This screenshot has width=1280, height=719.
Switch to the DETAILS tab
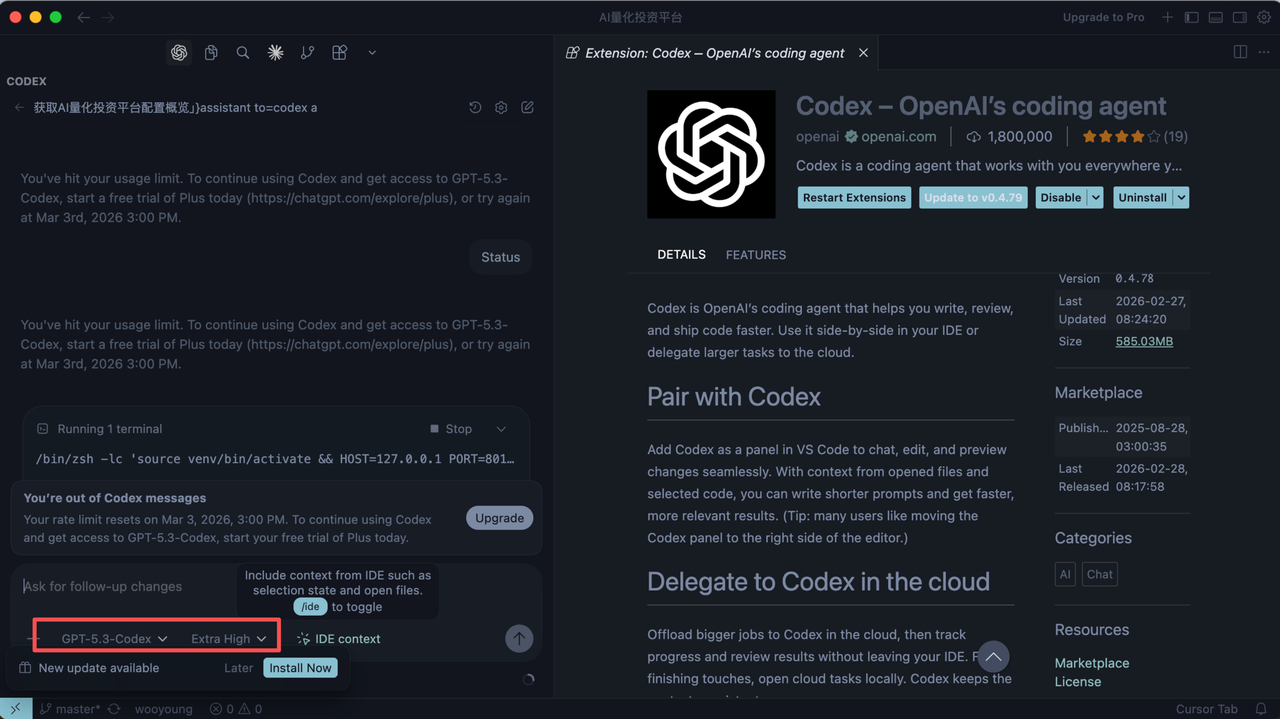[x=682, y=255]
